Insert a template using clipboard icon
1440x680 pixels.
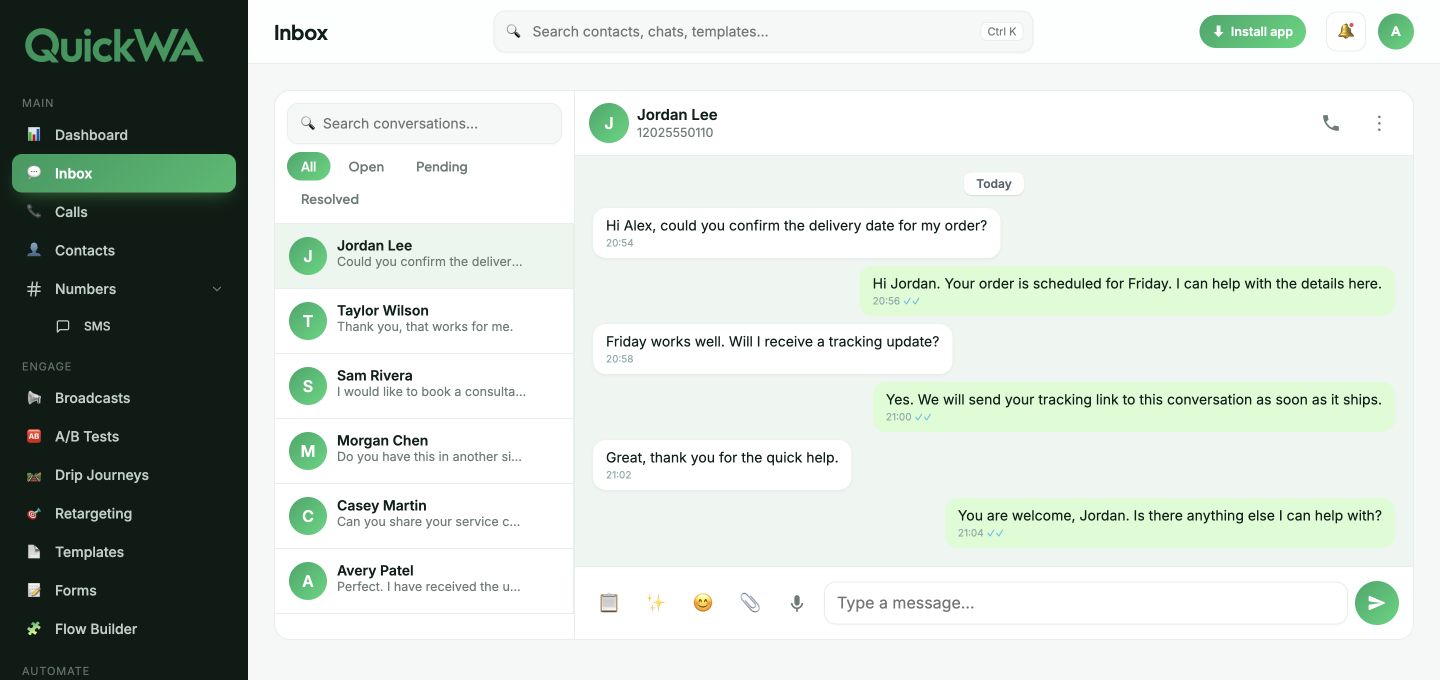click(x=609, y=603)
